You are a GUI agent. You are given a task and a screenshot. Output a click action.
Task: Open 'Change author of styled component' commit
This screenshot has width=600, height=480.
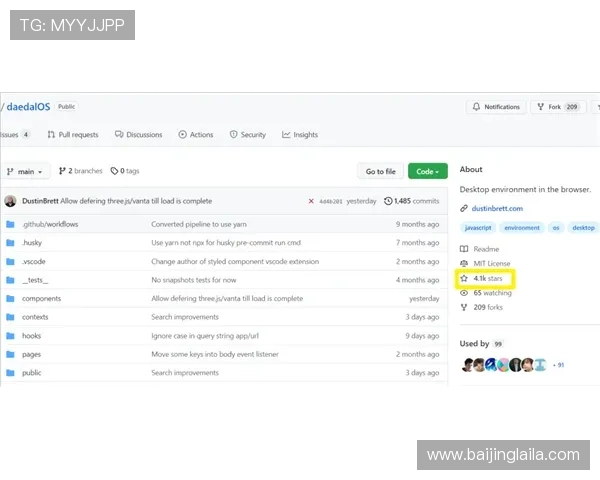[235, 261]
